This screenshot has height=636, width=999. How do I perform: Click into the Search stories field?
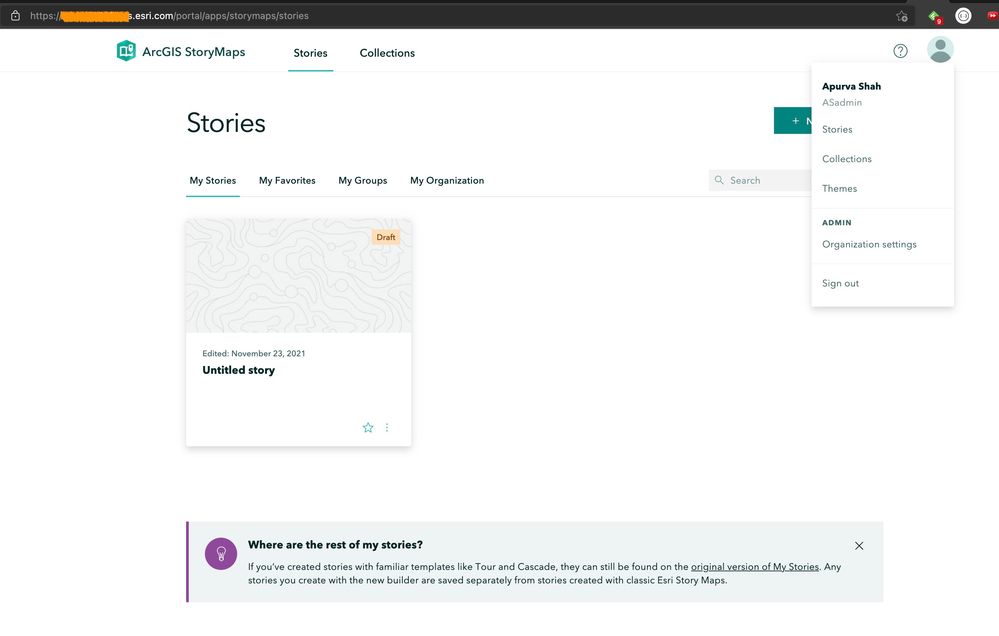765,181
